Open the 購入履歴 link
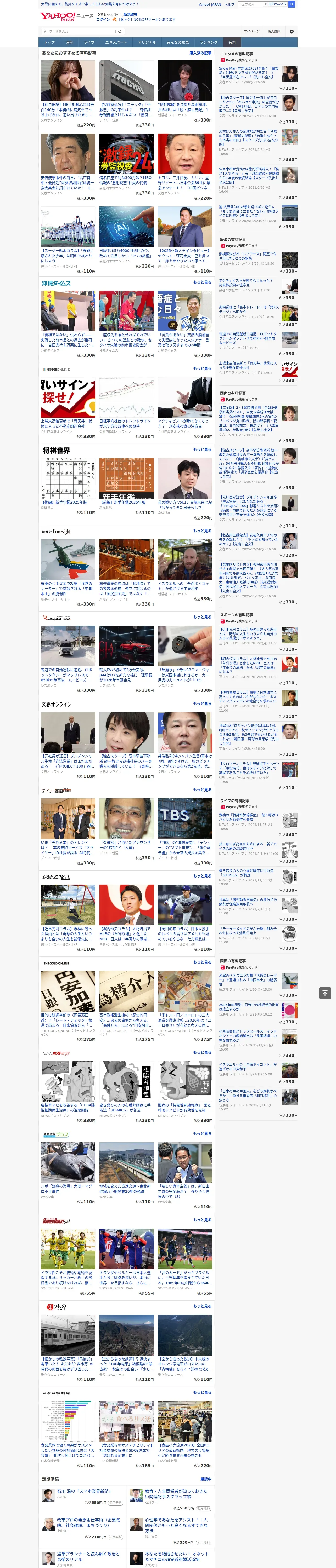Image resolution: width=336 pixels, height=1568 pixels. pos(274,31)
